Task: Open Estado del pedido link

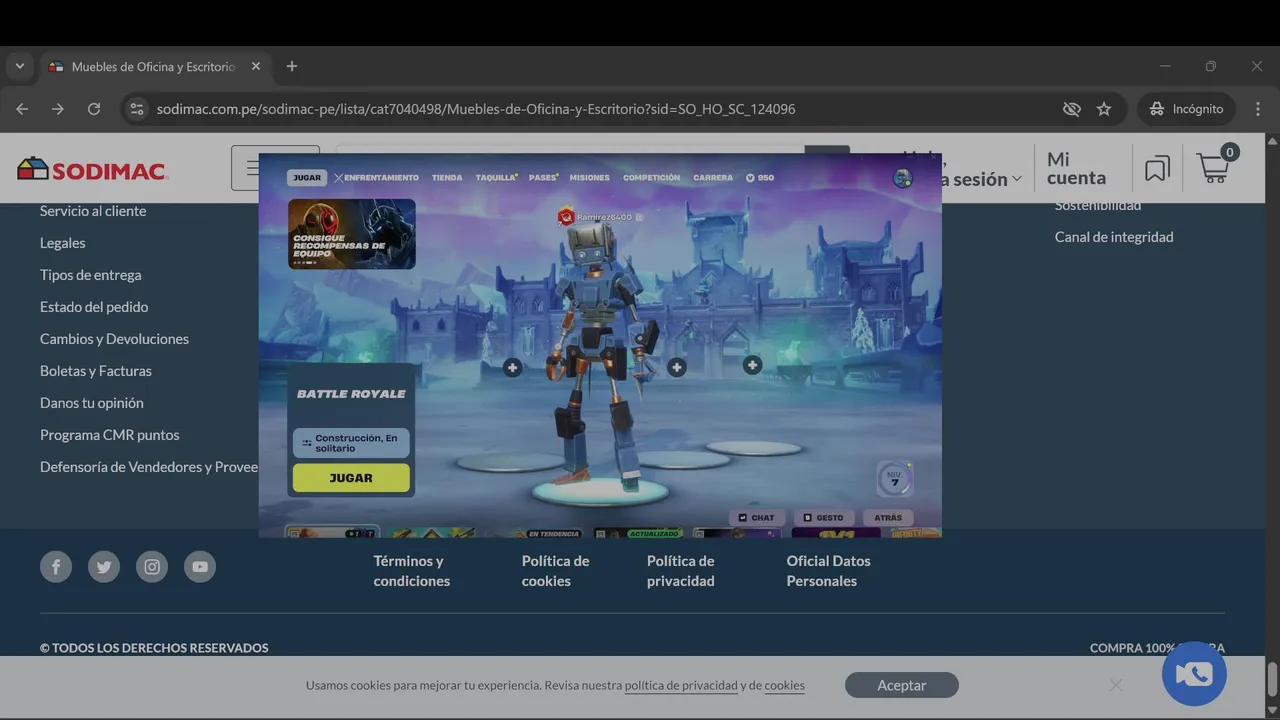Action: tap(94, 307)
